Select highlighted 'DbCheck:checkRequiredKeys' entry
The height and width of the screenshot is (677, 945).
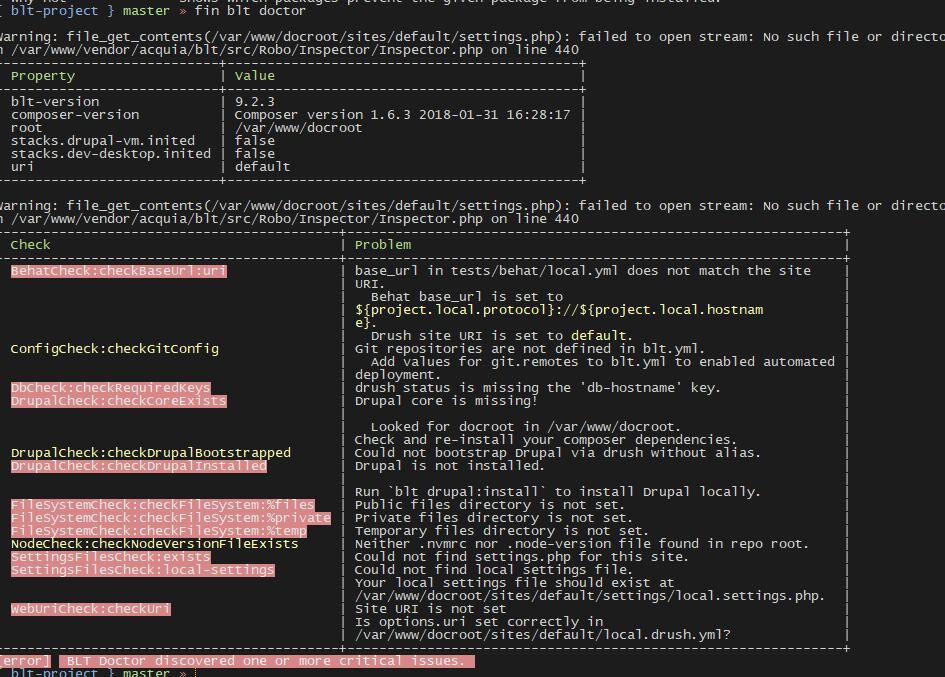(110, 388)
